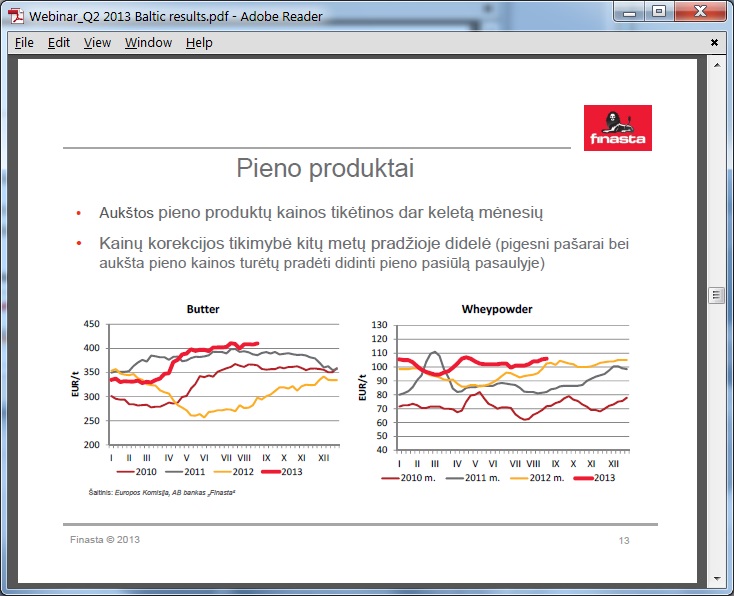Click scrollbar down arrow
Image resolution: width=734 pixels, height=596 pixels.
tap(717, 578)
